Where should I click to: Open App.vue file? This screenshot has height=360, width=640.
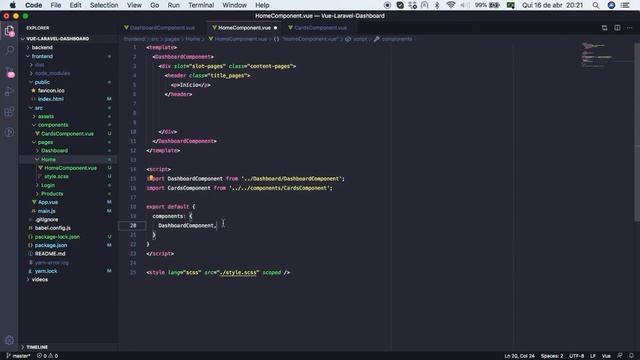(x=48, y=202)
